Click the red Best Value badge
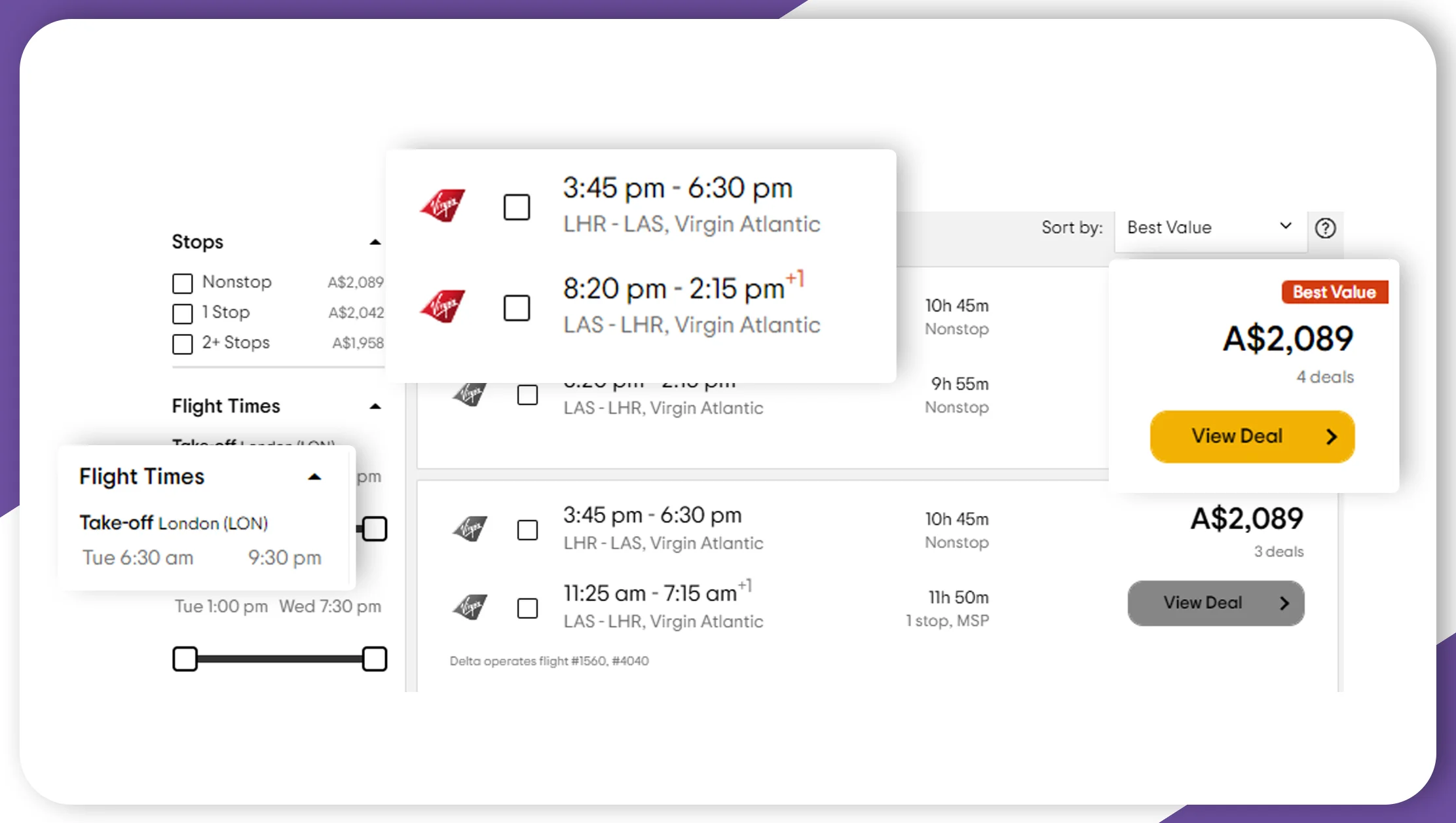Screen dimensions: 1456x823 click(1334, 292)
